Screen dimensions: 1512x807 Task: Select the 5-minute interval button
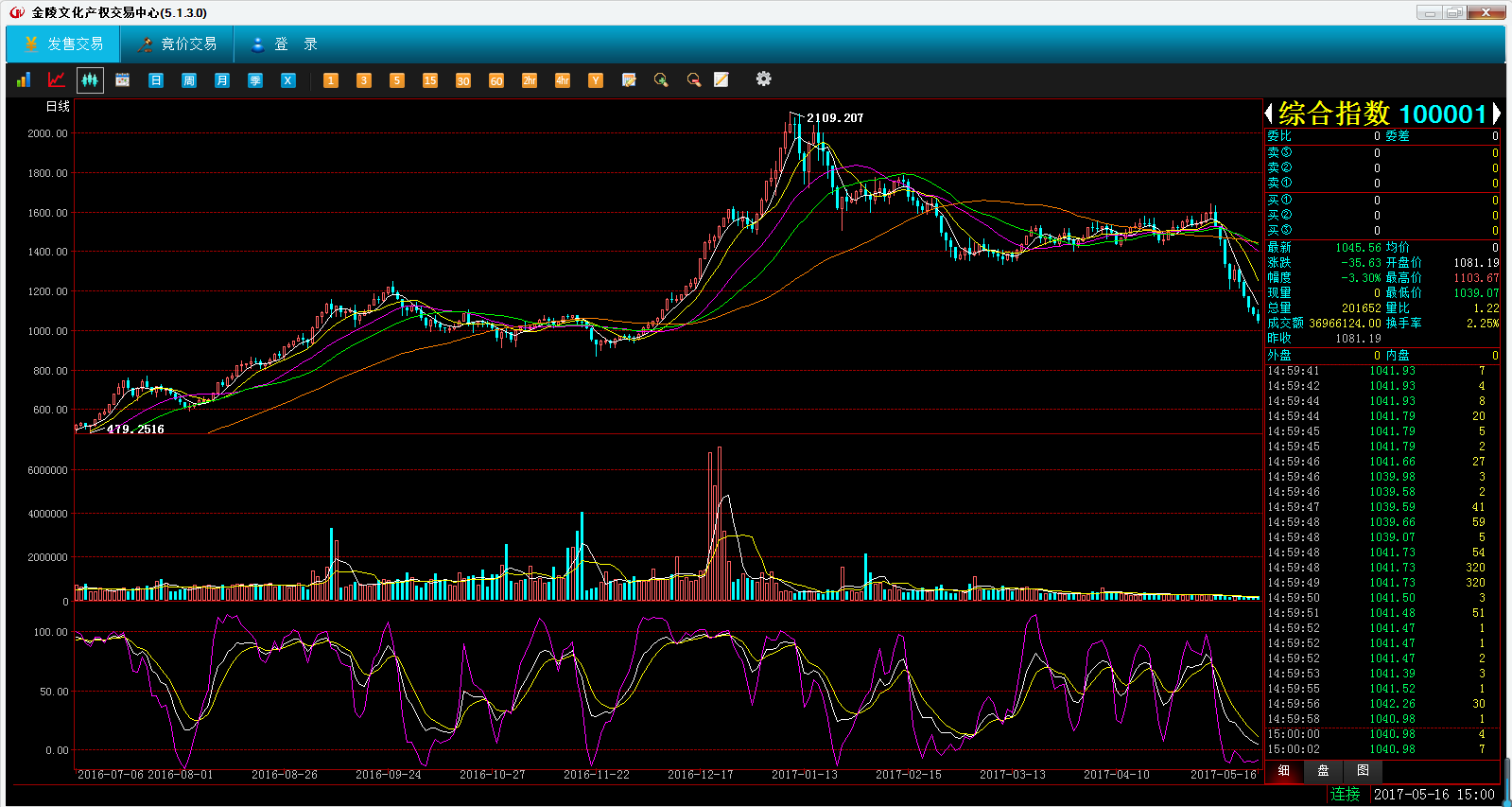pyautogui.click(x=397, y=80)
